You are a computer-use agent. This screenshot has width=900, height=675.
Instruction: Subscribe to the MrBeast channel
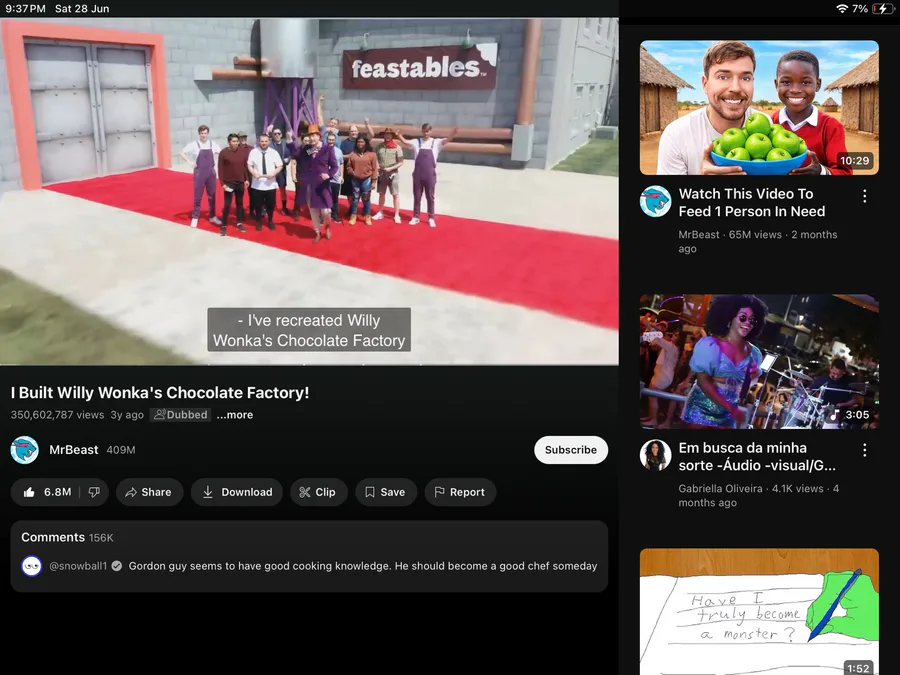571,449
